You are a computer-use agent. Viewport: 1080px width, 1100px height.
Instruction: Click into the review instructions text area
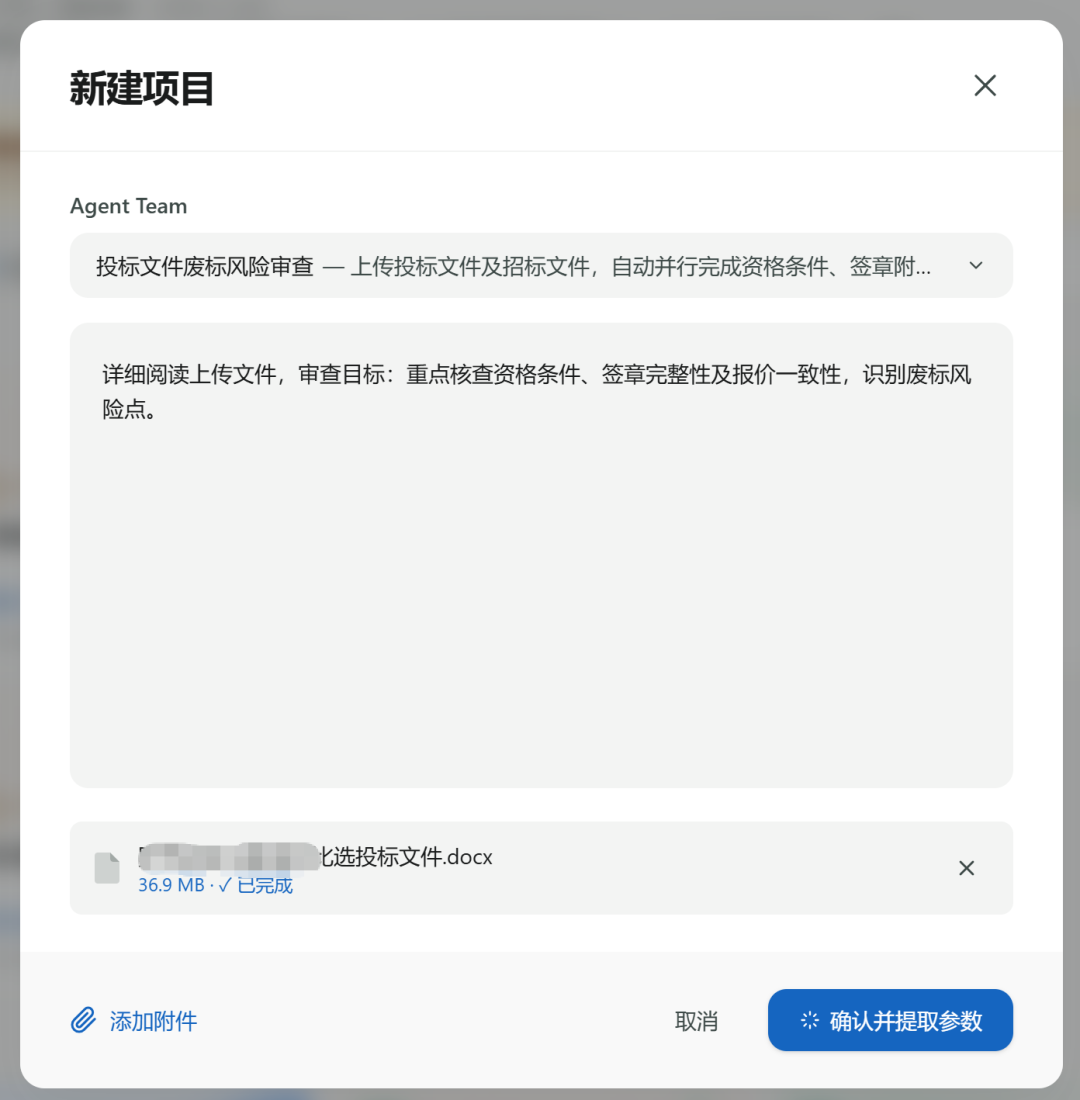tap(541, 555)
